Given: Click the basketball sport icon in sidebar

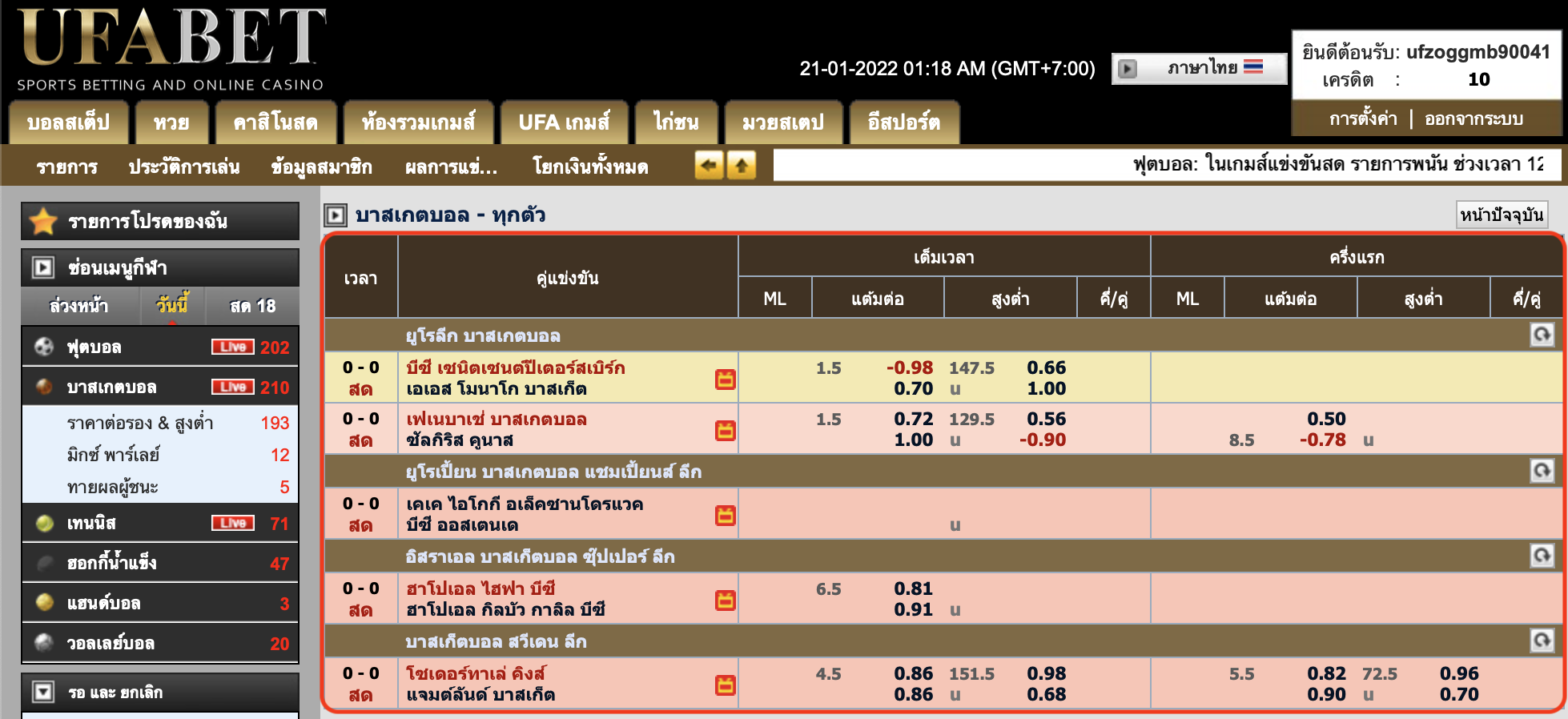Looking at the screenshot, I should 44,387.
